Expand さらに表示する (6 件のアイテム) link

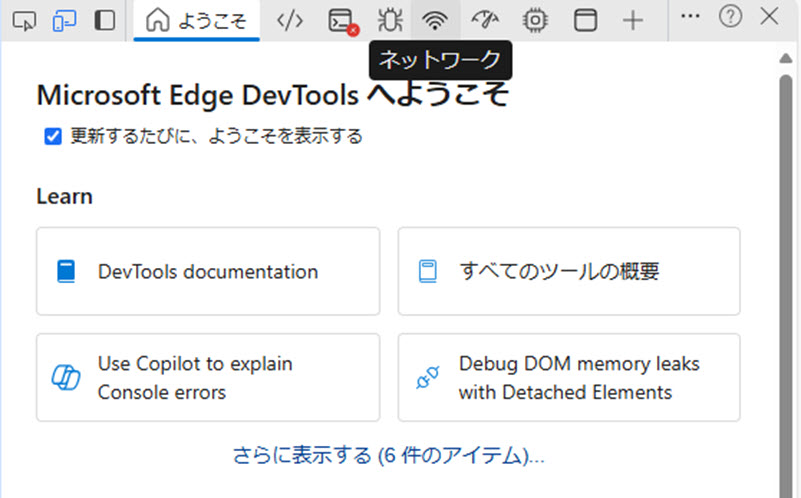pos(388,455)
